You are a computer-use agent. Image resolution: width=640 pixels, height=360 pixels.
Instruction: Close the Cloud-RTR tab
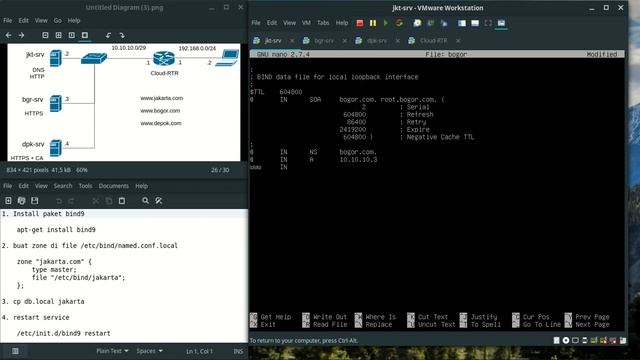pos(458,41)
